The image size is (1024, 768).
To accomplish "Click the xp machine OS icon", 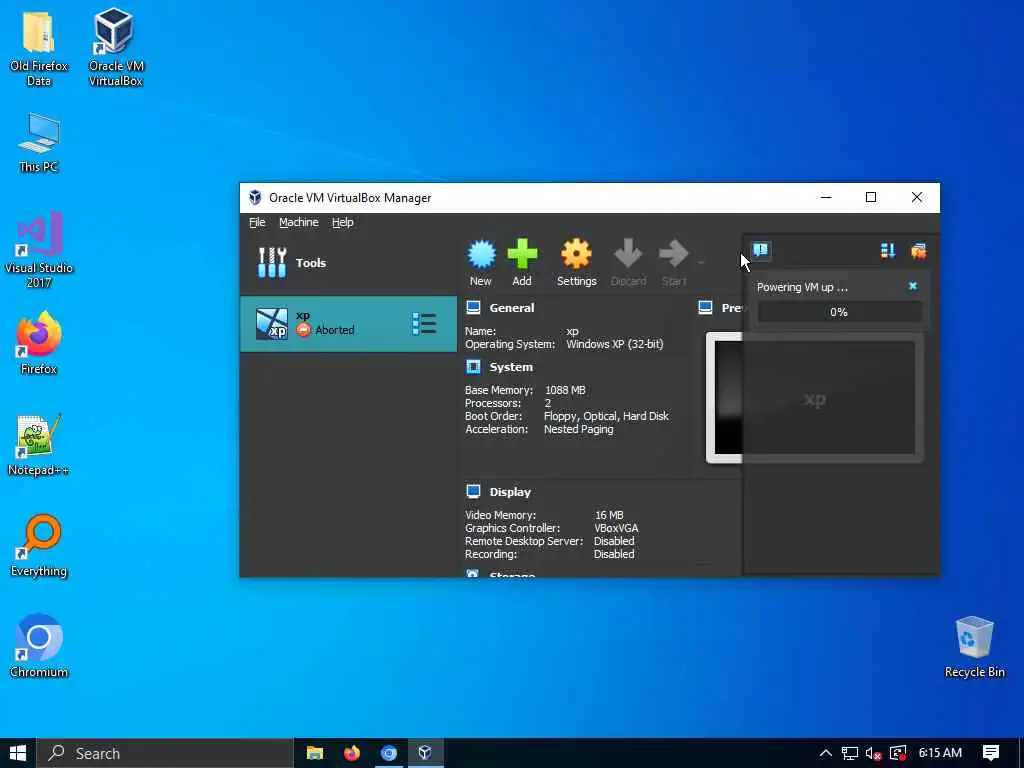I will 272,324.
